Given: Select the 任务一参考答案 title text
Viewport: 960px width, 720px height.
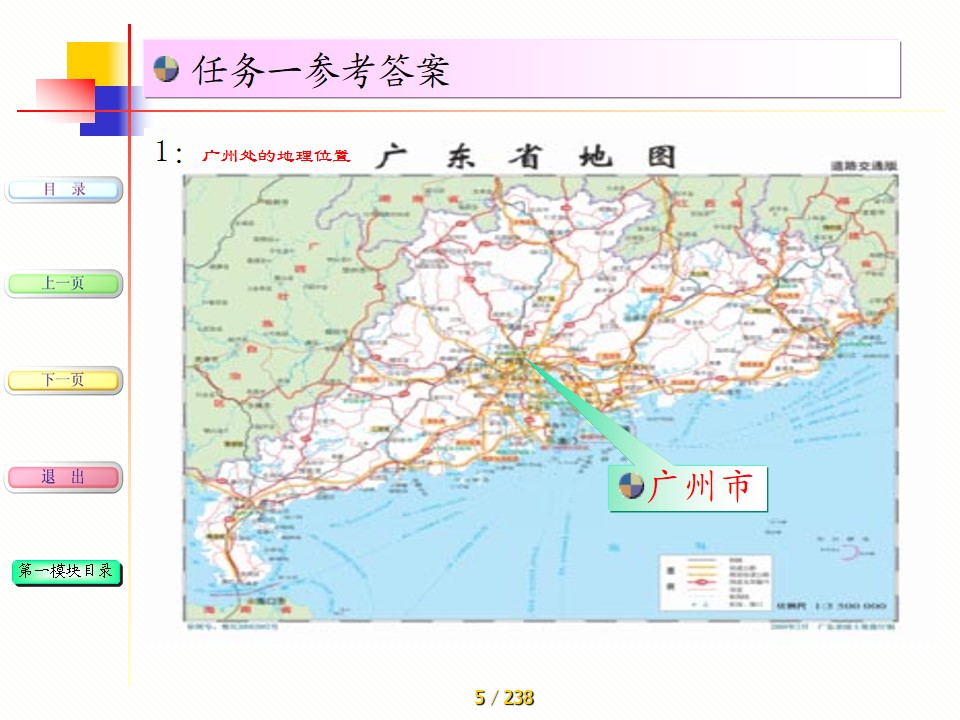Looking at the screenshot, I should click(x=321, y=70).
